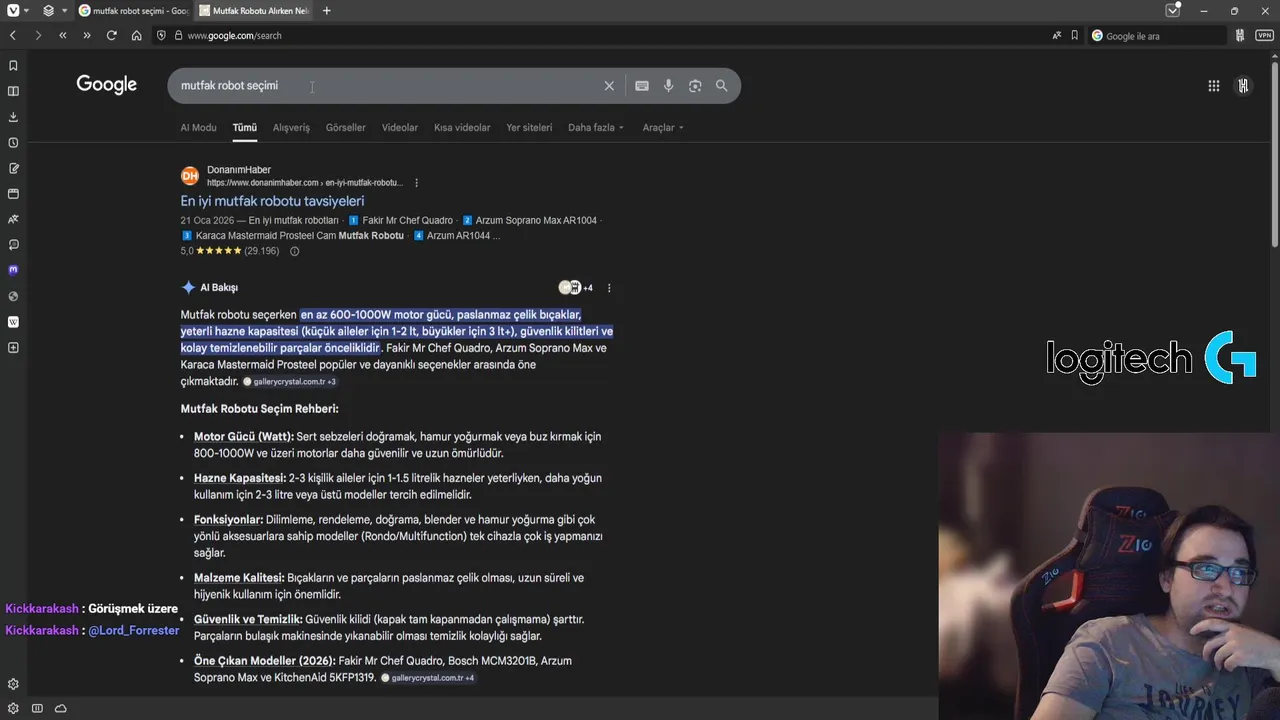This screenshot has height=720, width=1280.
Task: Clear the Google search query
Action: (x=609, y=86)
